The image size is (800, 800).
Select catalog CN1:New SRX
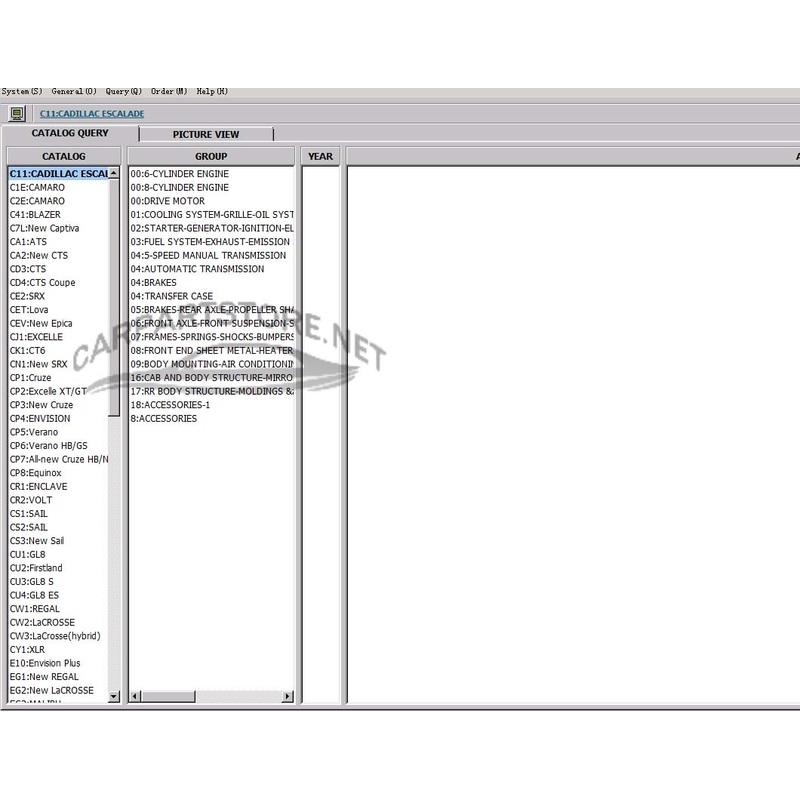pyautogui.click(x=39, y=364)
